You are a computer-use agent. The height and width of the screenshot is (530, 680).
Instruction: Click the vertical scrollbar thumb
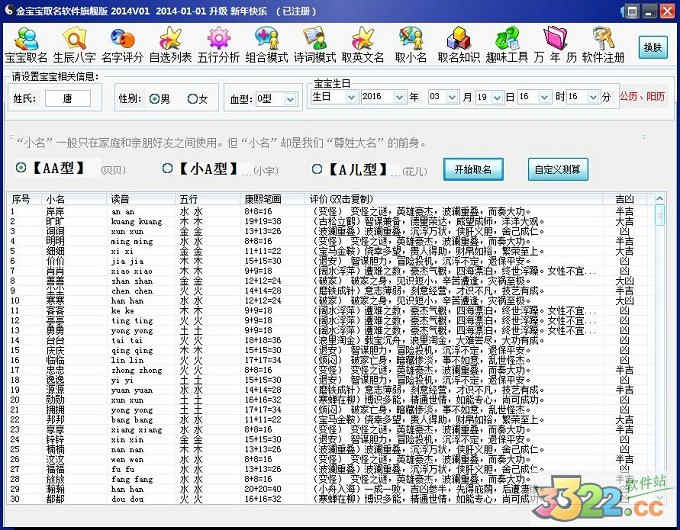(x=659, y=215)
